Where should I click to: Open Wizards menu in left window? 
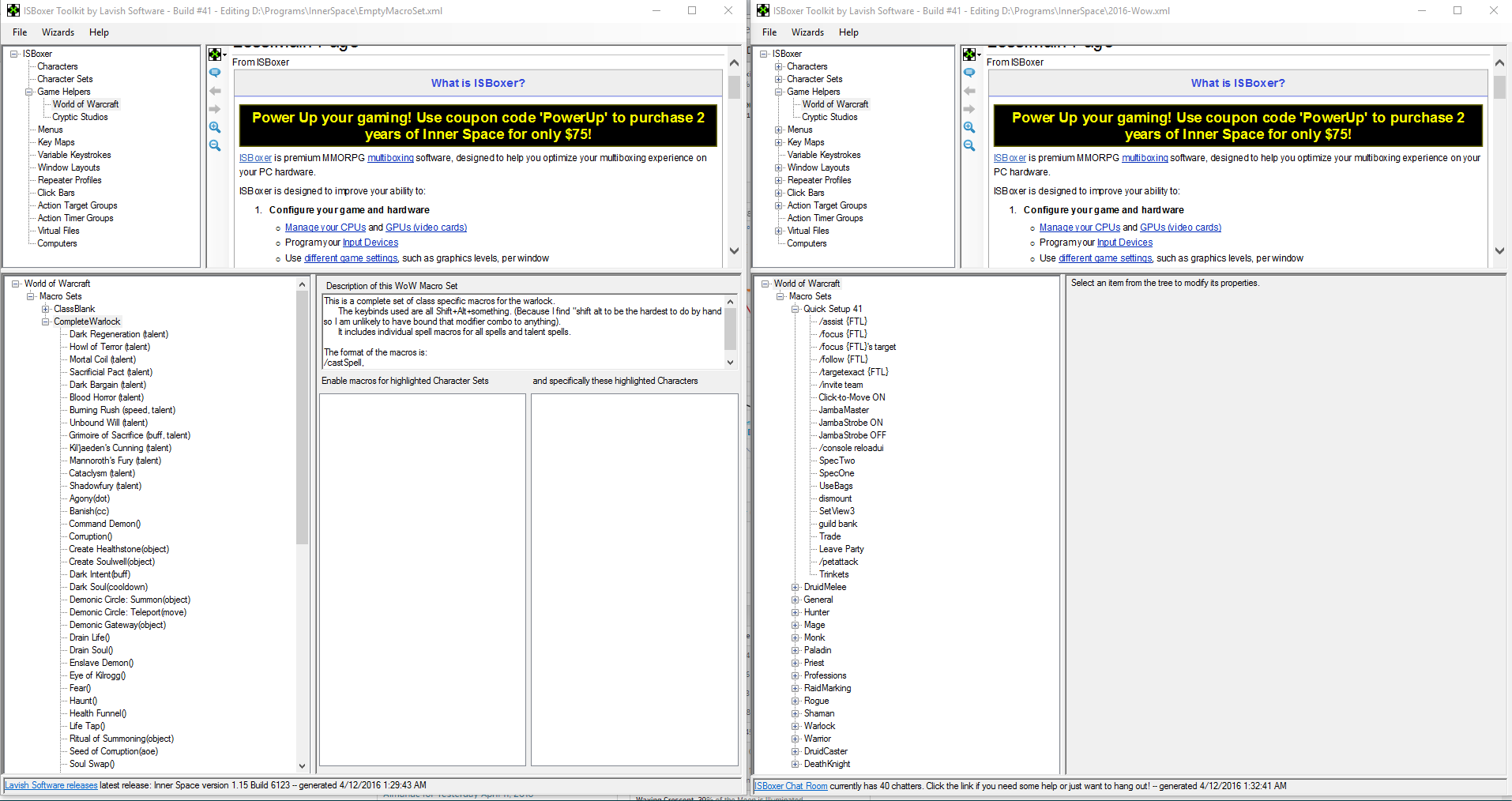(58, 32)
